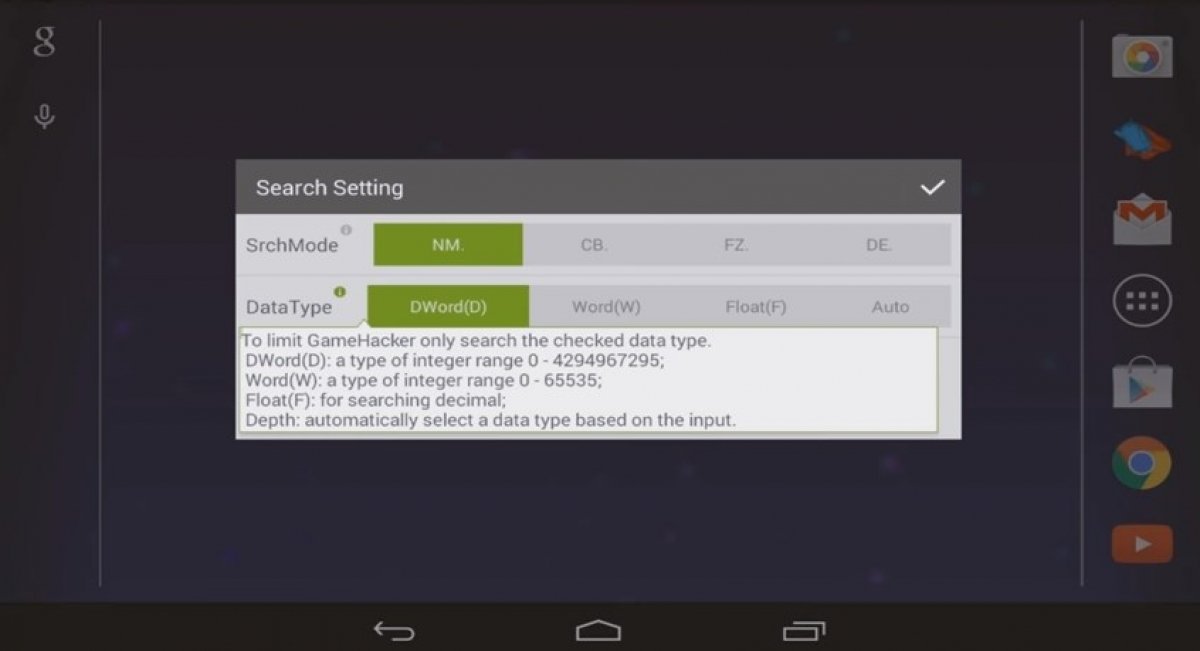Select the DE. search mode

(879, 244)
